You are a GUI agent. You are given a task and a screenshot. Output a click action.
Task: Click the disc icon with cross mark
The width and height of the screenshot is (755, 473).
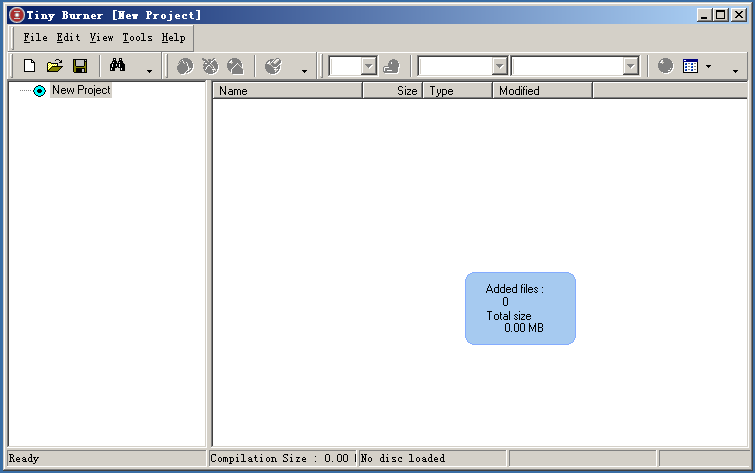click(210, 66)
